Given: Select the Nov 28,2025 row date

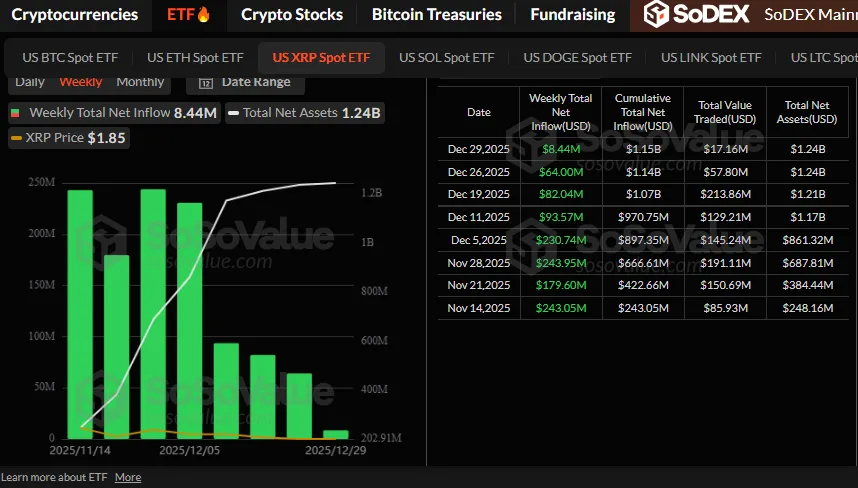Looking at the screenshot, I should pyautogui.click(x=479, y=263).
